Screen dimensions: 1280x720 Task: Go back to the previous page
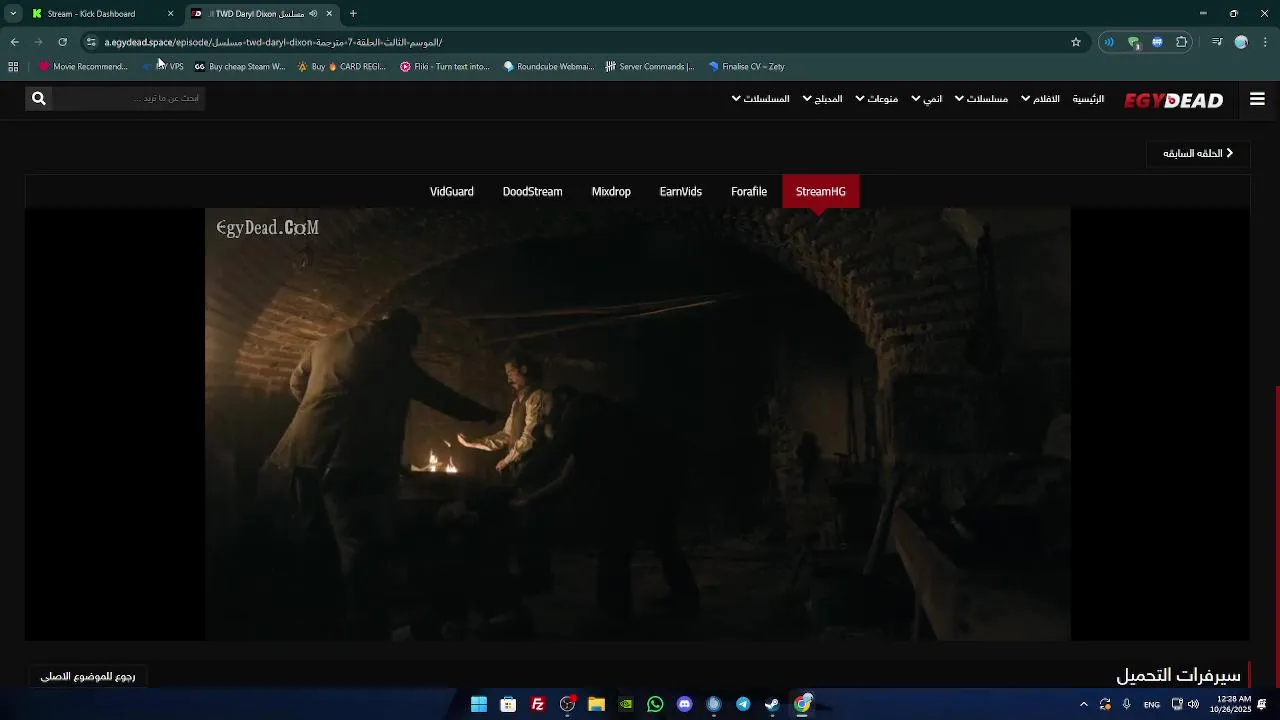tap(14, 42)
